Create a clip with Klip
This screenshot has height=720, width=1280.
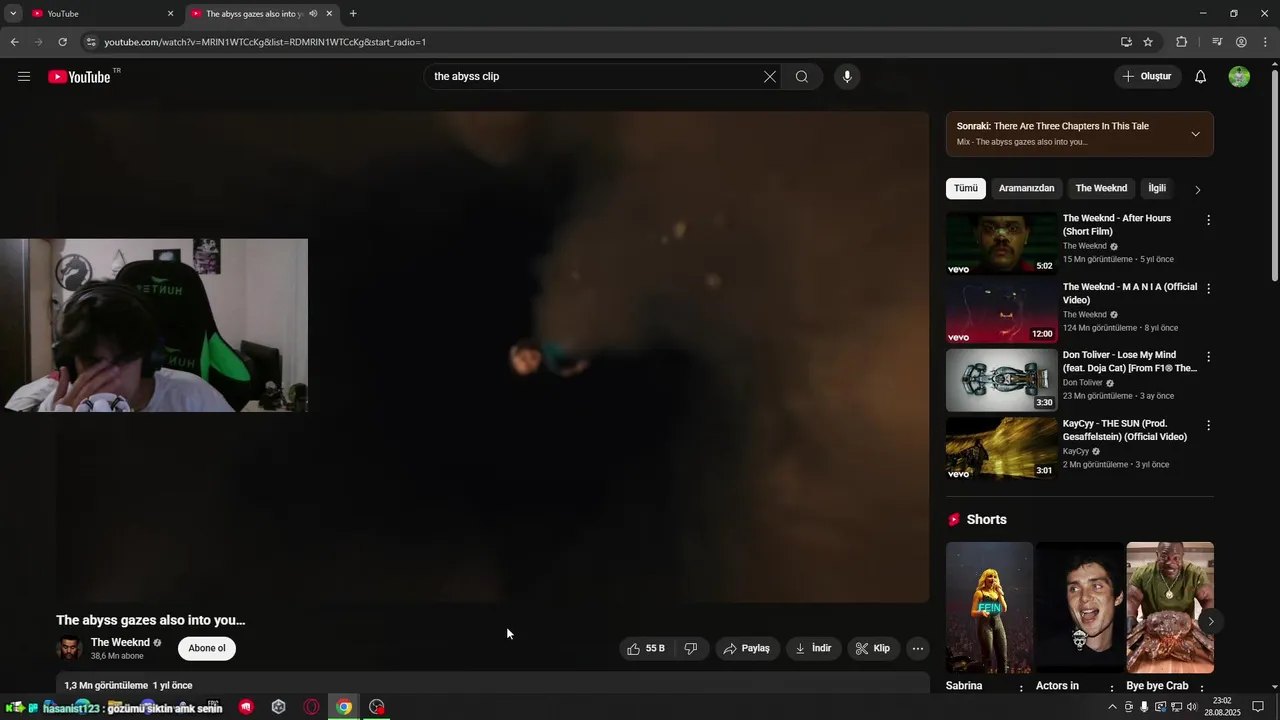[x=873, y=649]
